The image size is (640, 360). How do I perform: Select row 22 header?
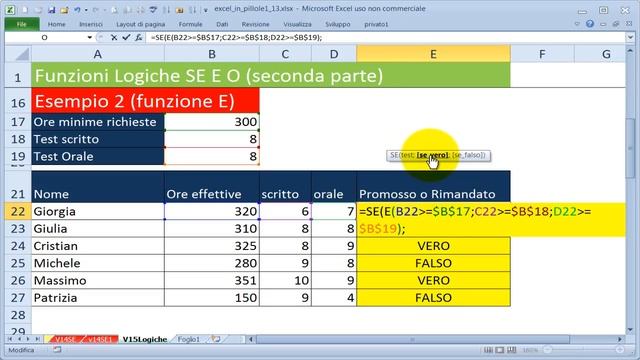click(18, 211)
